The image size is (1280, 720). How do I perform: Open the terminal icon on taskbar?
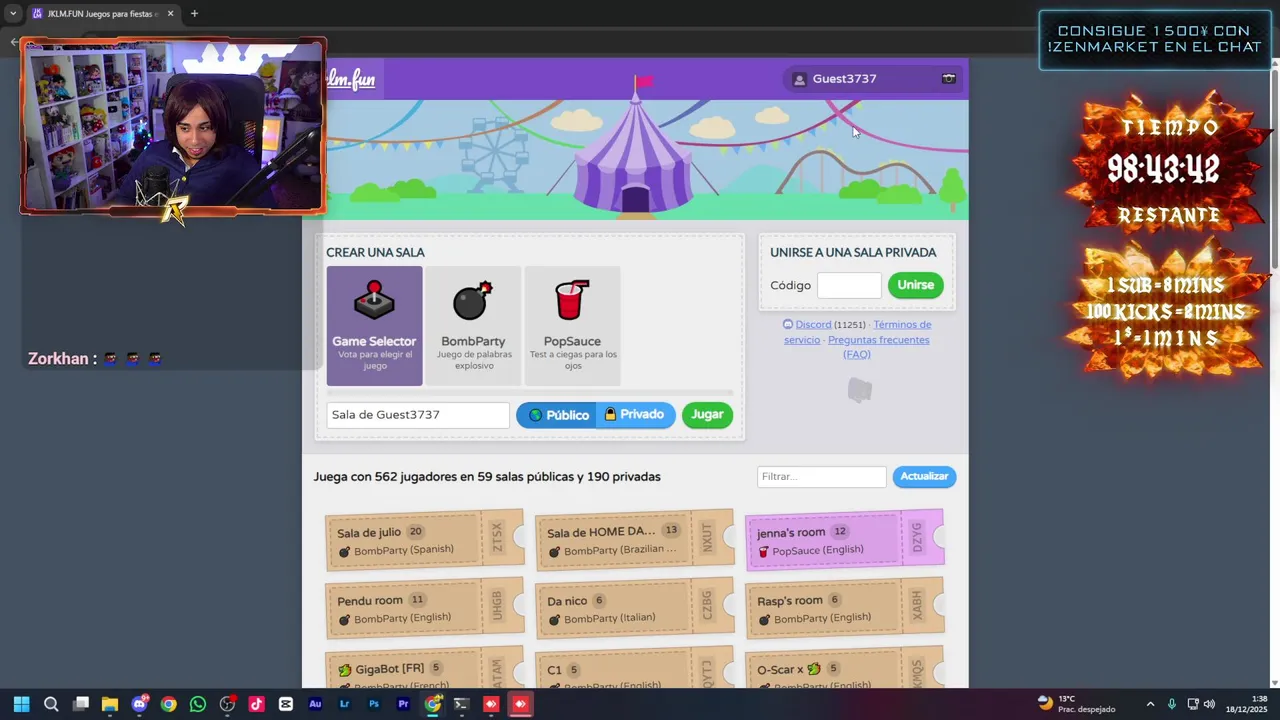coord(461,704)
